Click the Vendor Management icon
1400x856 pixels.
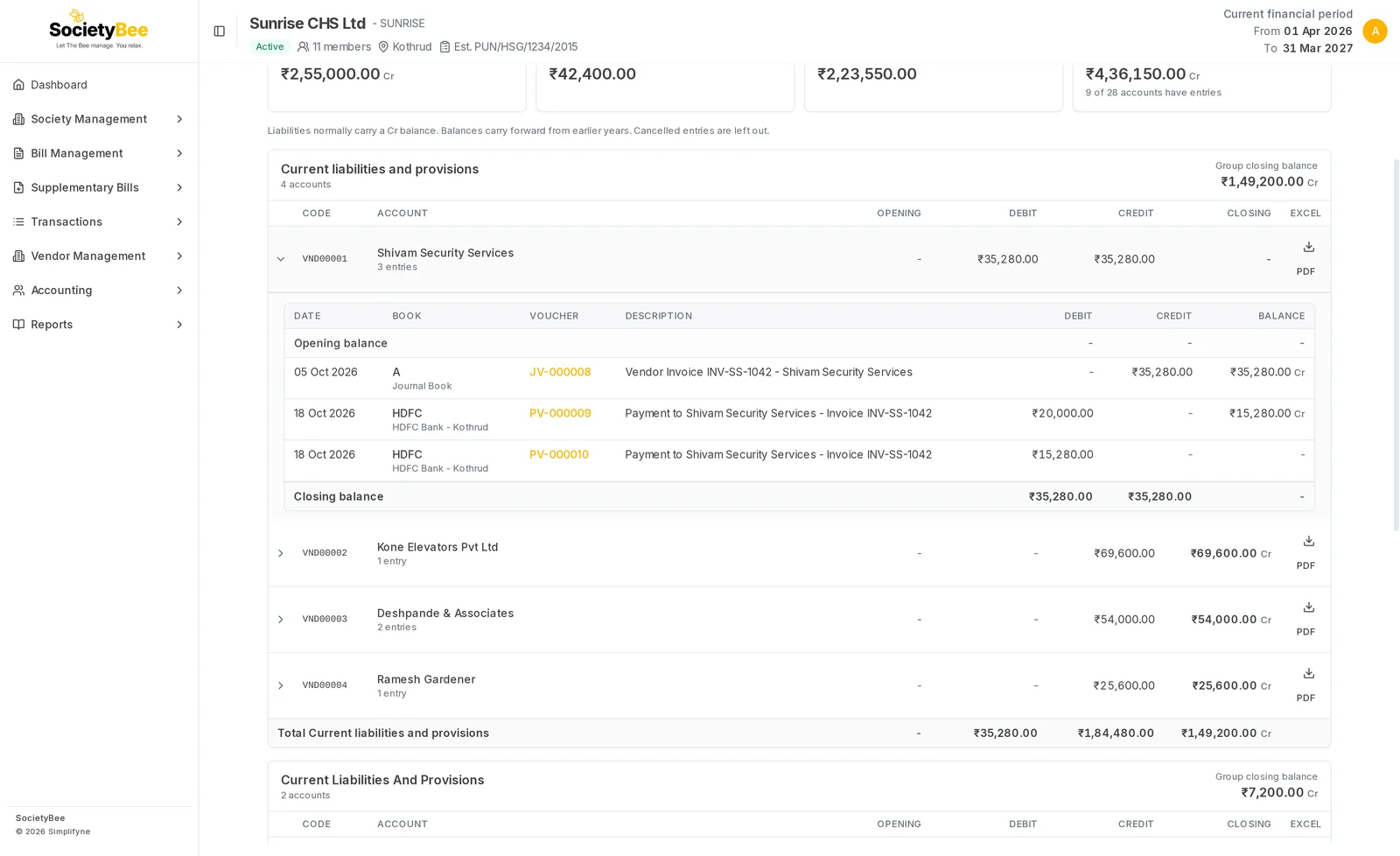point(18,256)
